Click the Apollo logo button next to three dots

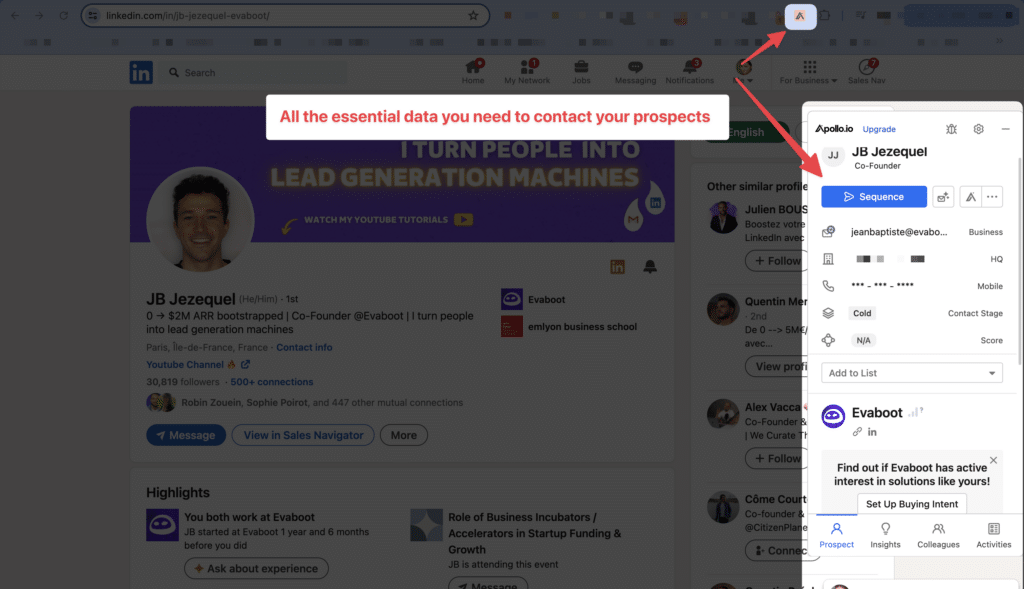(x=970, y=197)
